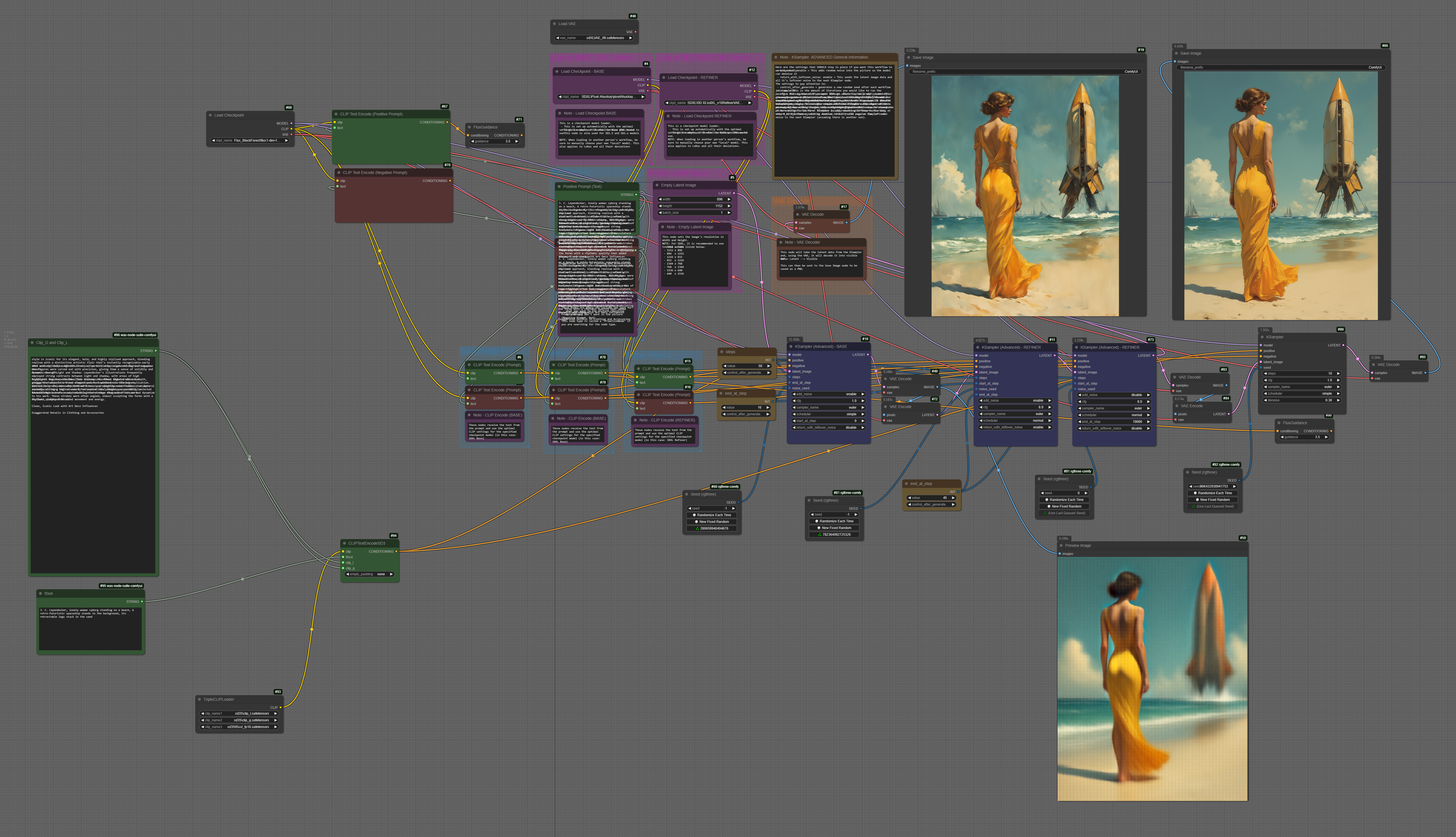This screenshot has width=1456, height=837.
Task: Click the Save Image #86 output picture
Action: (x=1281, y=195)
